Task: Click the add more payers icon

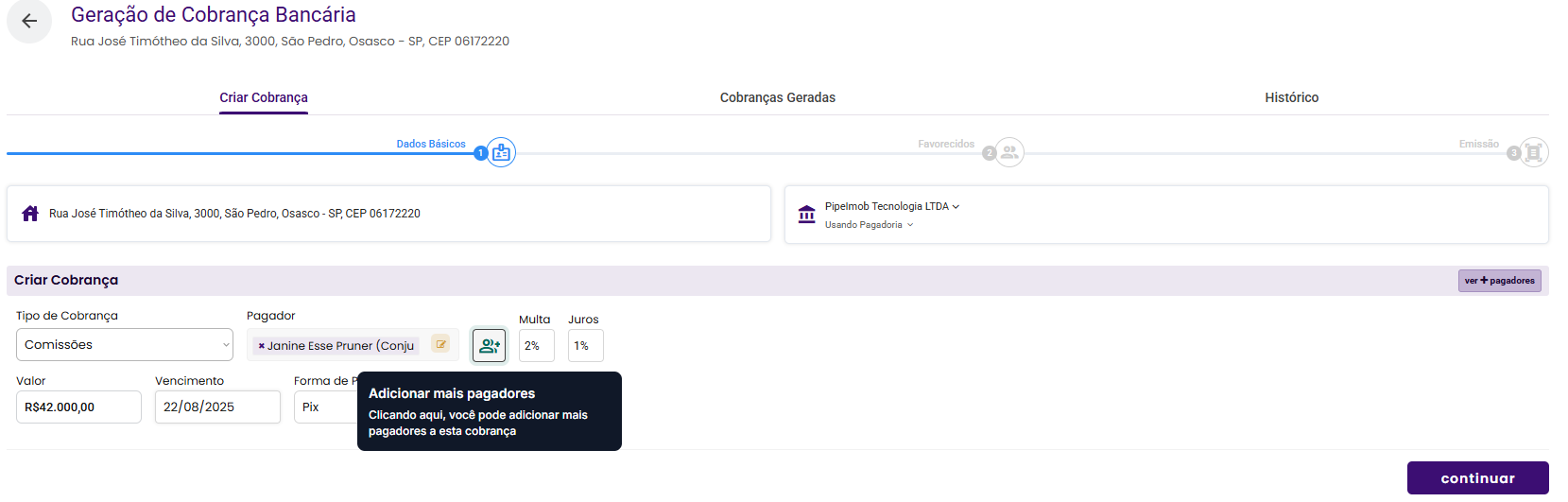Action: pyautogui.click(x=490, y=346)
